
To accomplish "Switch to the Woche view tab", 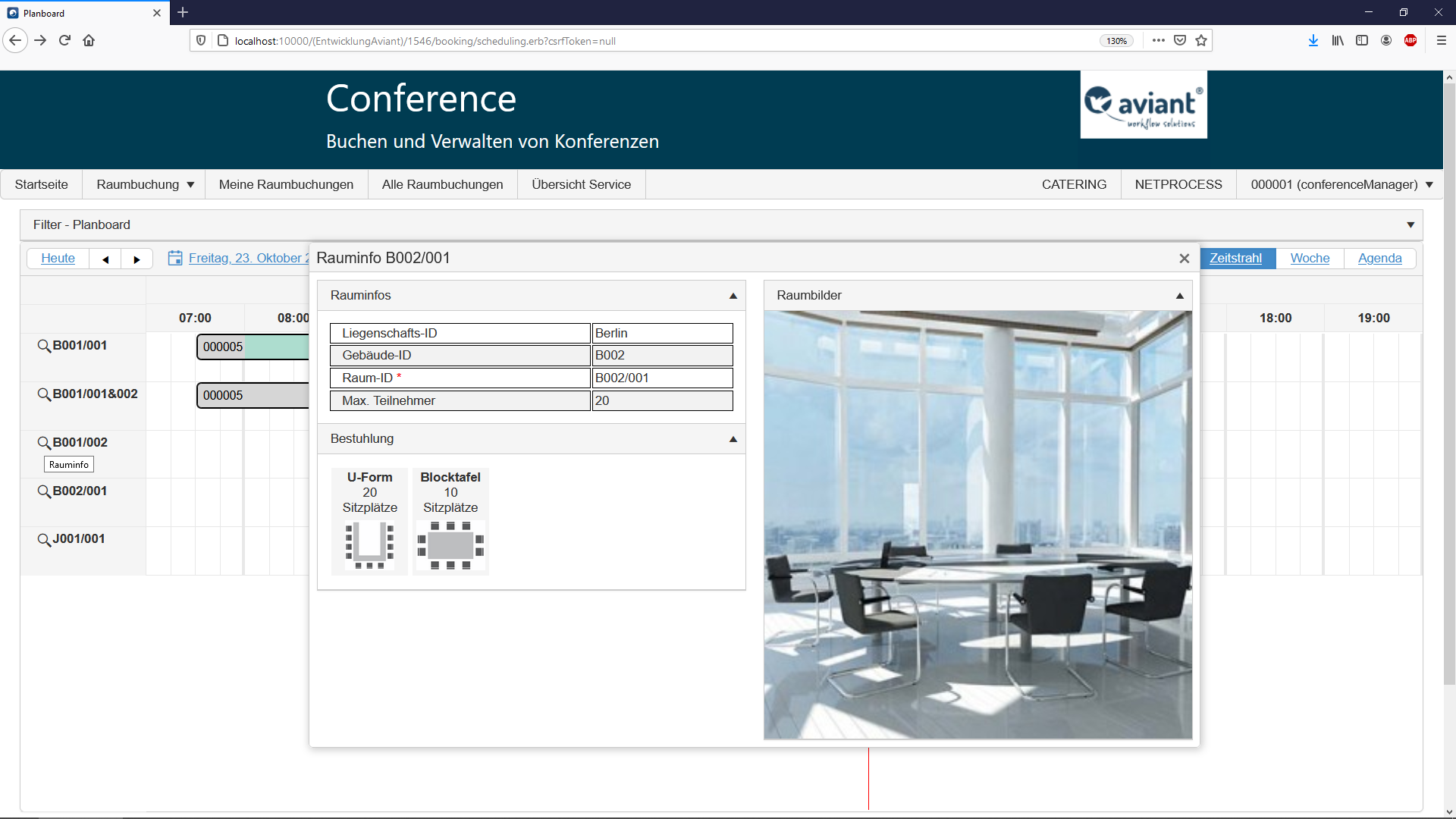I will click(x=1310, y=258).
